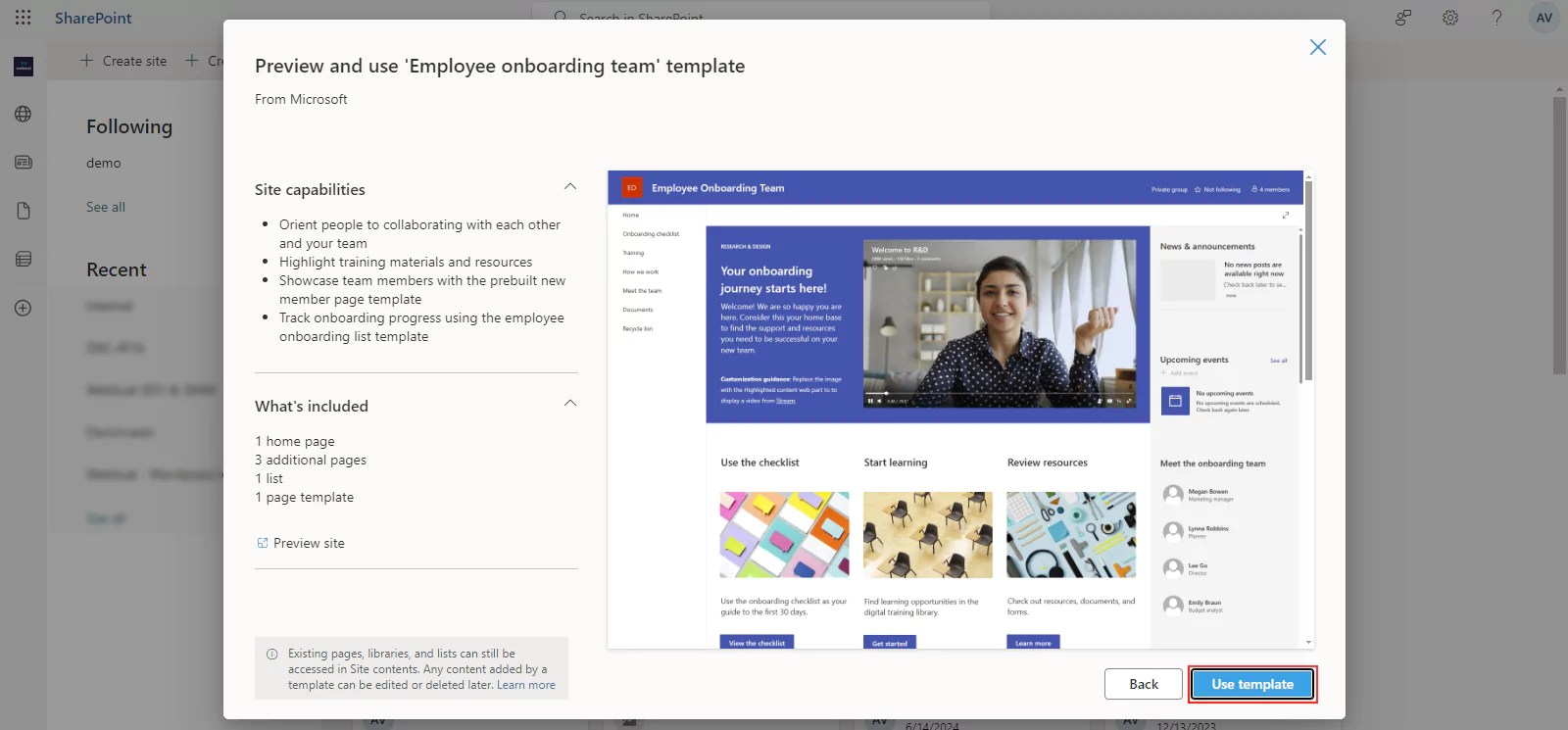Viewport: 1568px width, 730px height.
Task: Collapse the What's included section
Action: pos(570,404)
